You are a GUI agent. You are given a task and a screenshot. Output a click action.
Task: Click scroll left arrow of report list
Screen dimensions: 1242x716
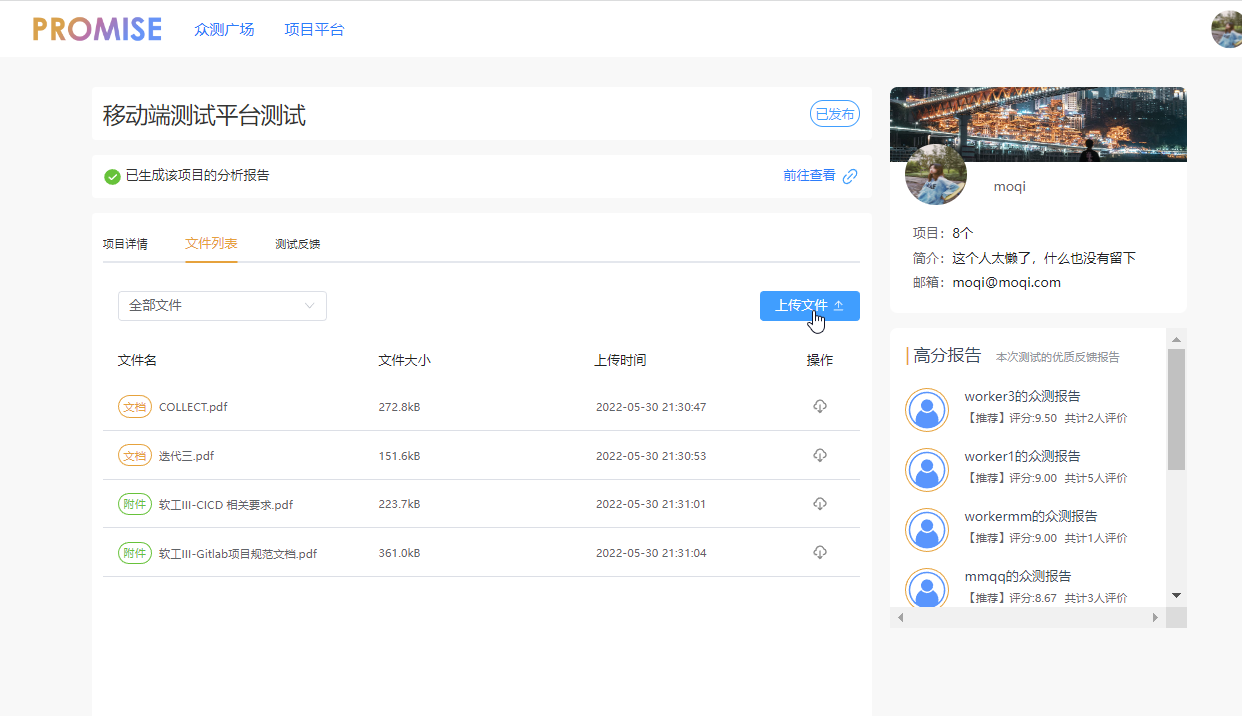[900, 617]
